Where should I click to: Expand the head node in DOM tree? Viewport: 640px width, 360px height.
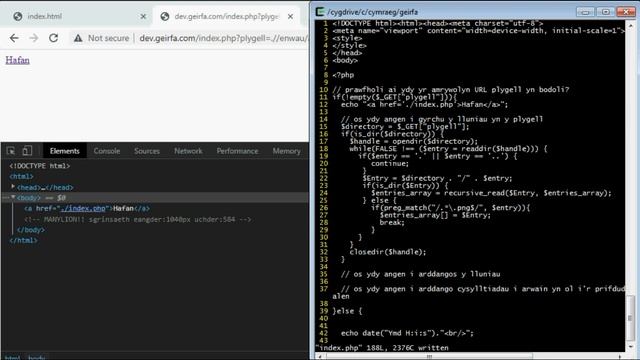pyautogui.click(x=13, y=187)
